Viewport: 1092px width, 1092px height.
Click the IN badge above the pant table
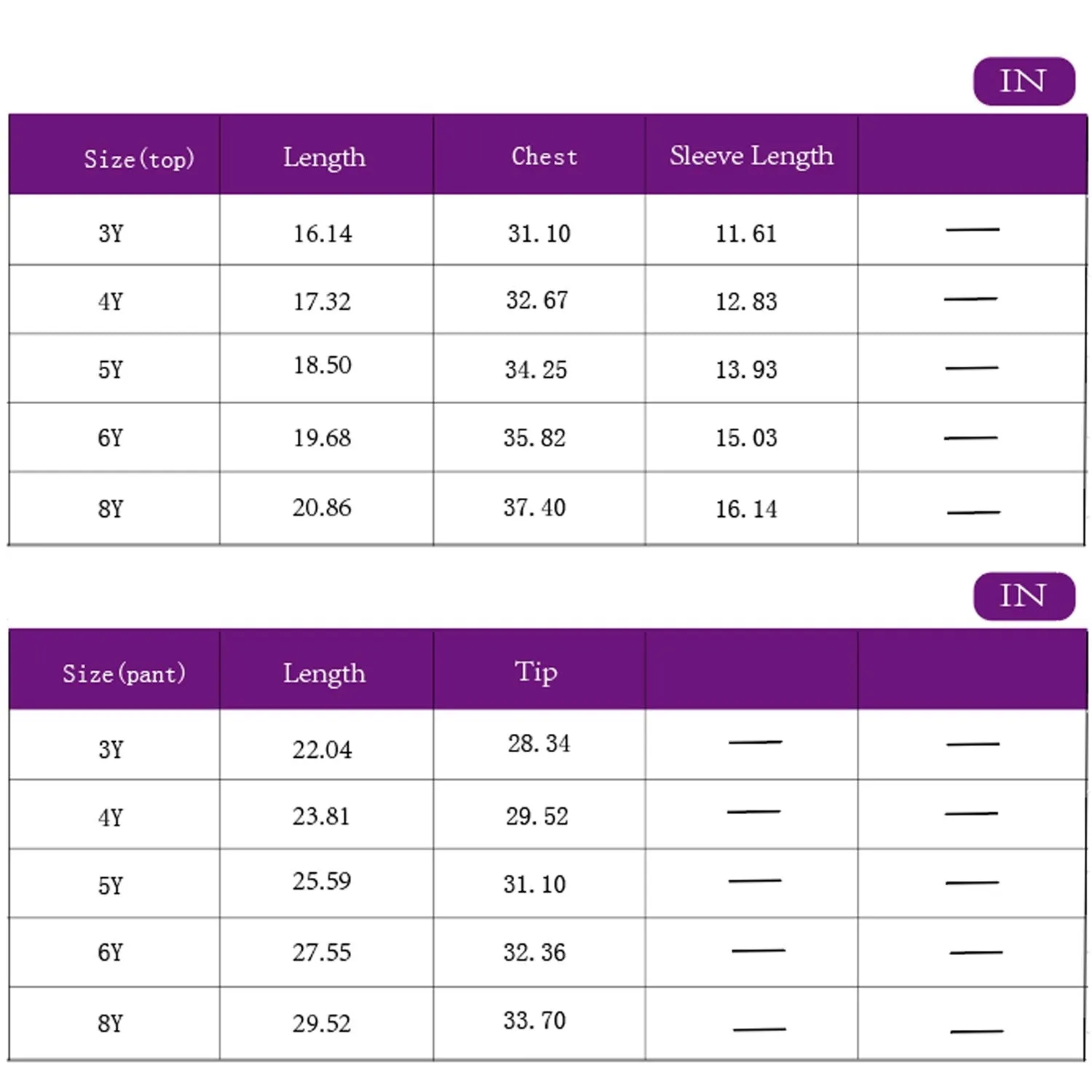(x=1023, y=596)
